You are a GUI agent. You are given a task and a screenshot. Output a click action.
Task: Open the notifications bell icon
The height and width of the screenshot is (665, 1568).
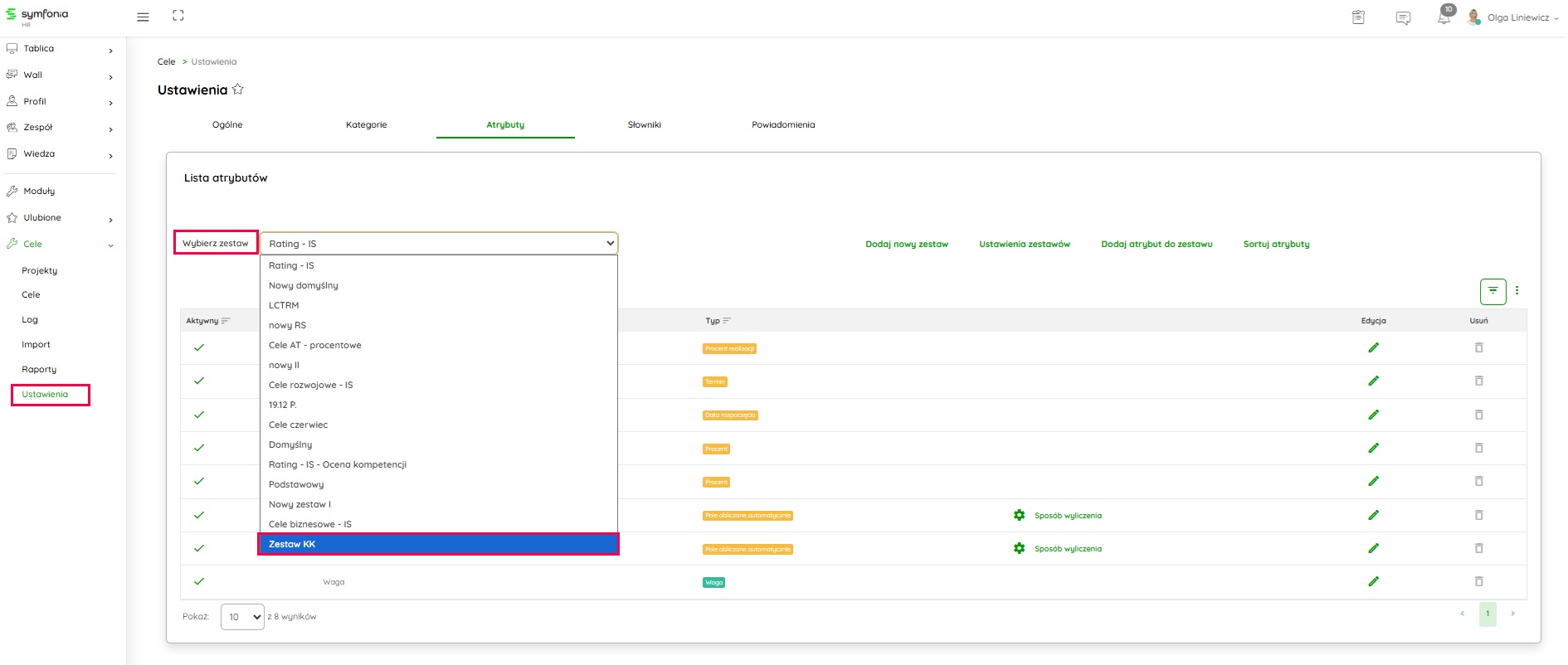[x=1444, y=17]
